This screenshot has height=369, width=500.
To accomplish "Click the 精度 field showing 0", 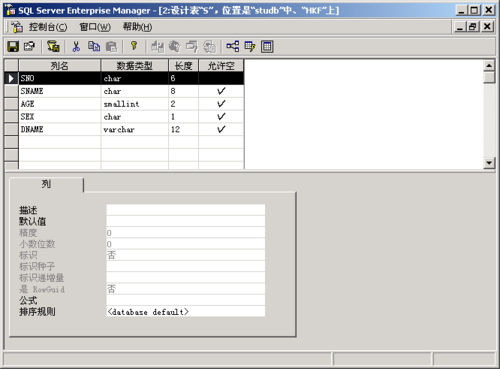I will point(186,233).
